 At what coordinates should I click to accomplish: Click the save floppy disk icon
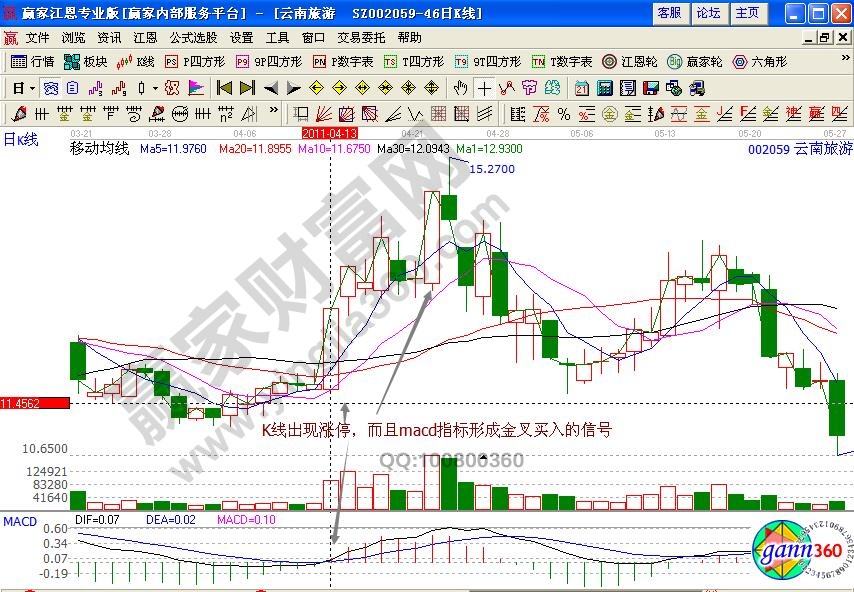[x=651, y=87]
